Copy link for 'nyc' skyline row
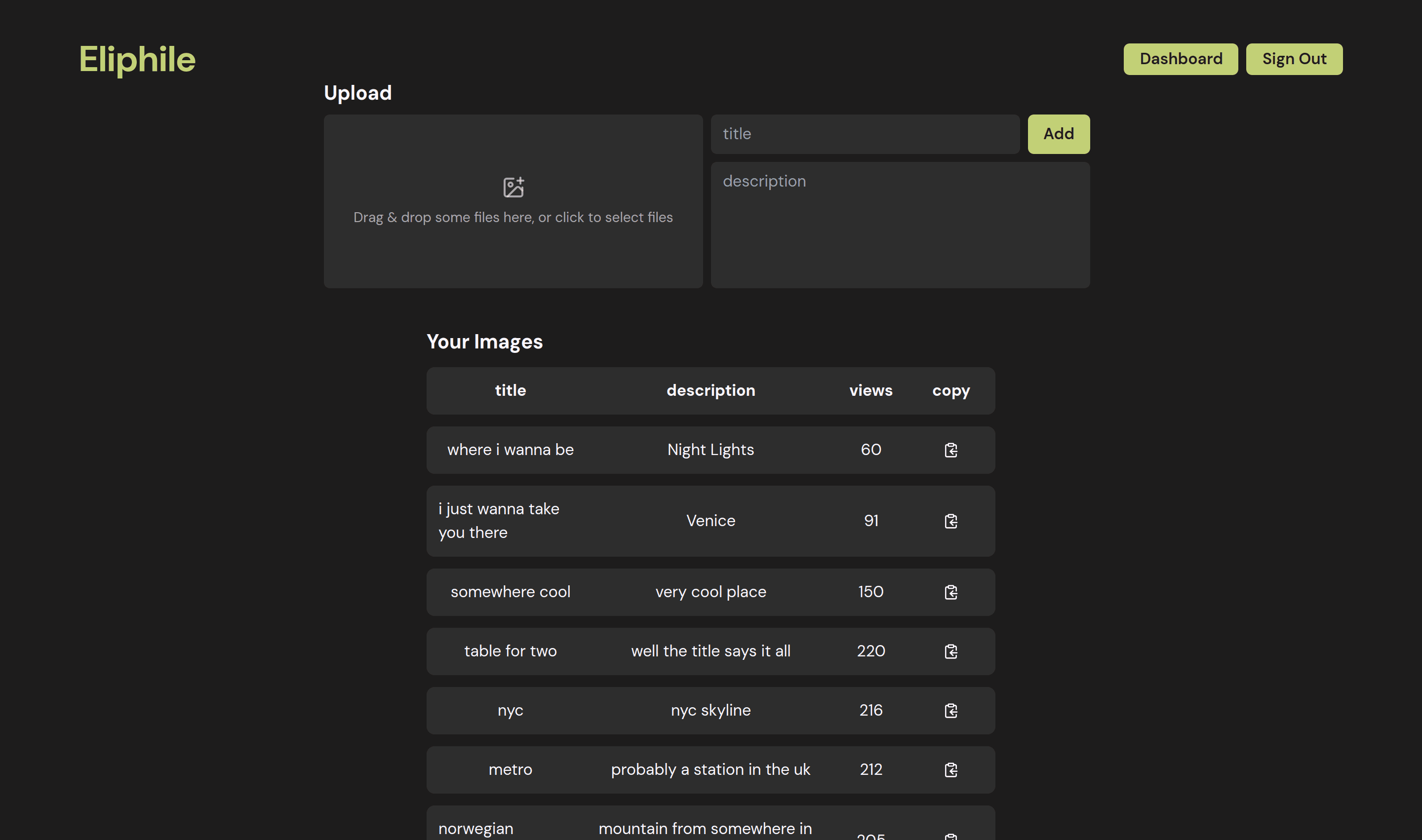 (951, 710)
